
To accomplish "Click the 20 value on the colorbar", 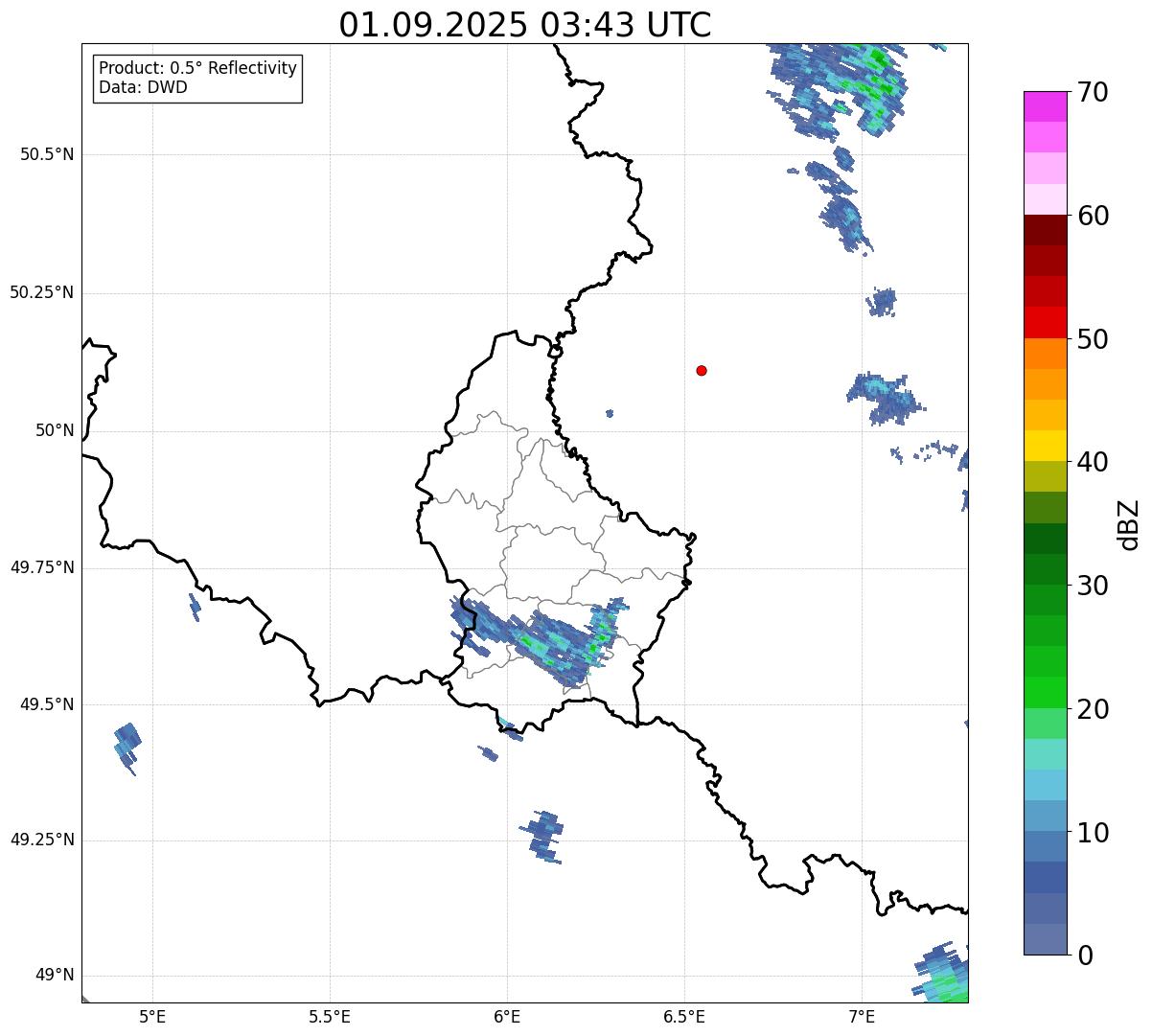I will click(x=1093, y=709).
